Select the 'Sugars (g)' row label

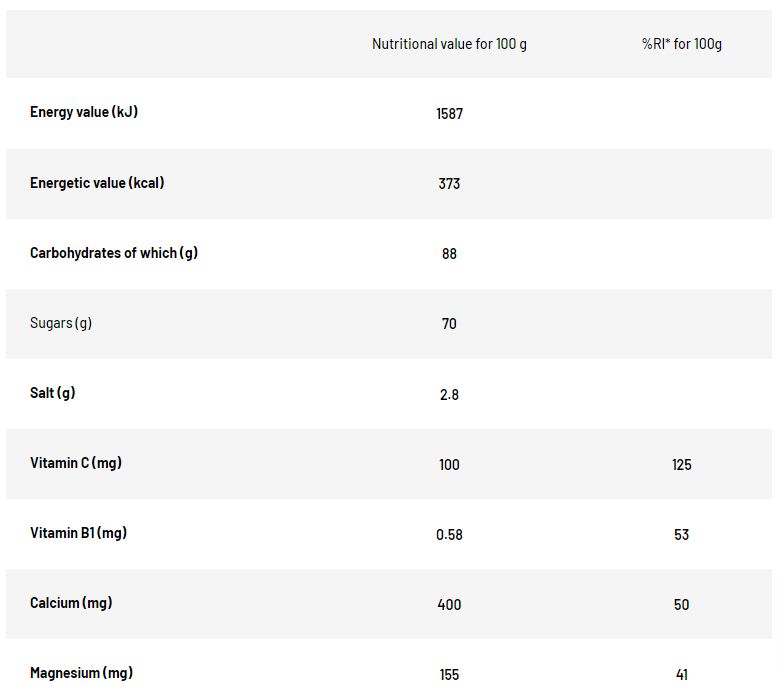point(61,323)
